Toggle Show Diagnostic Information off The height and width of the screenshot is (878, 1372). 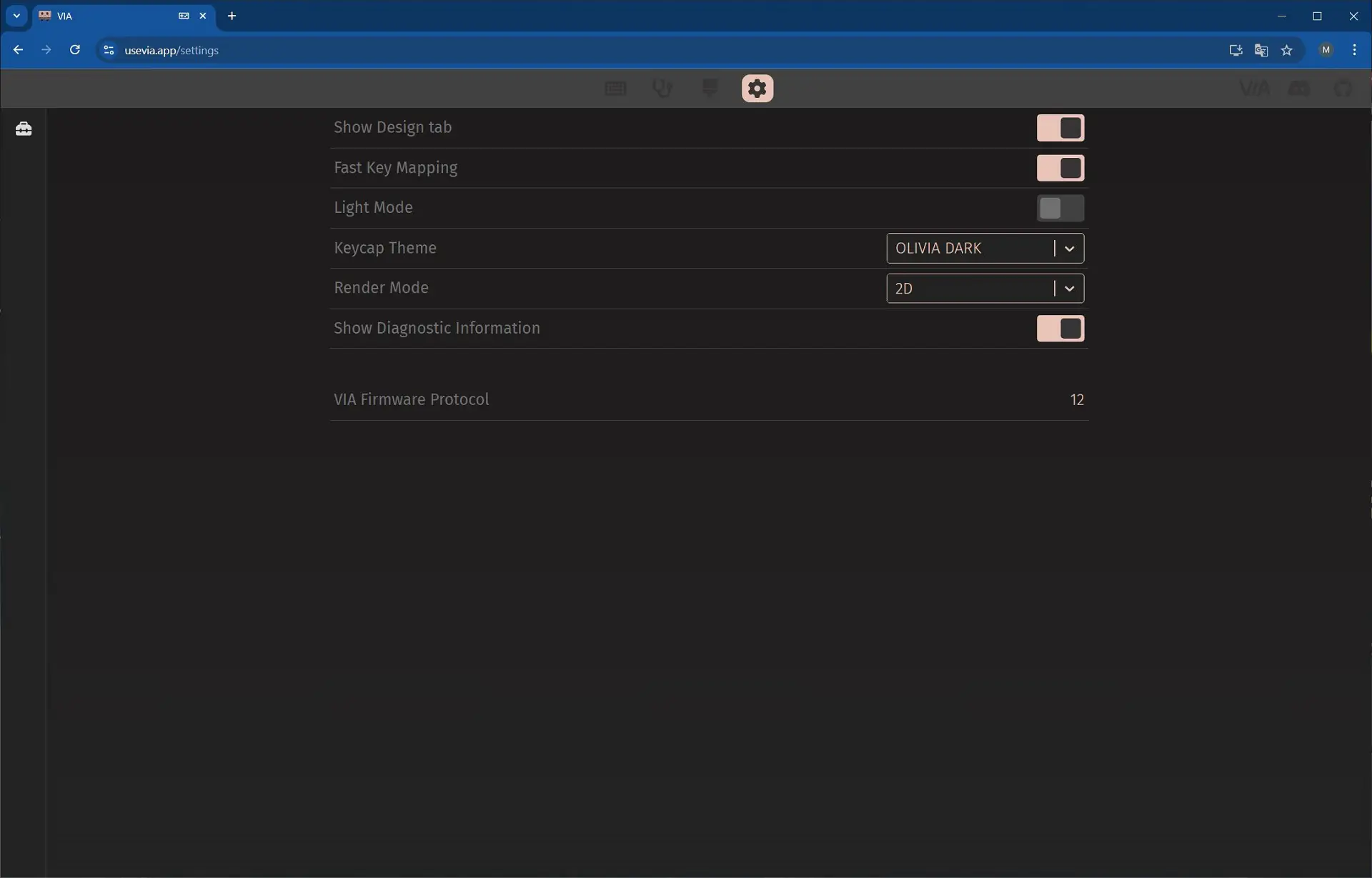[x=1060, y=329]
